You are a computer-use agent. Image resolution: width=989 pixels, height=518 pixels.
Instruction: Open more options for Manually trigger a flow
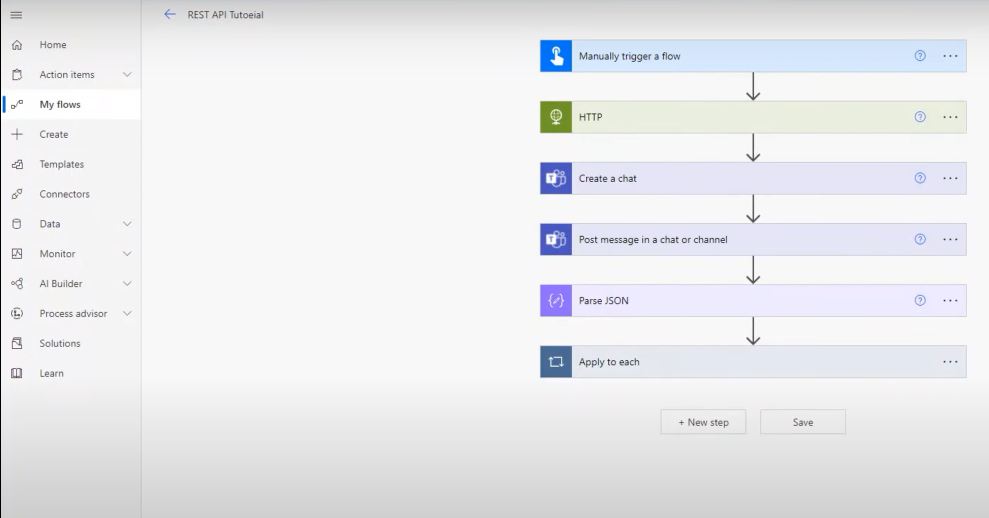[950, 56]
